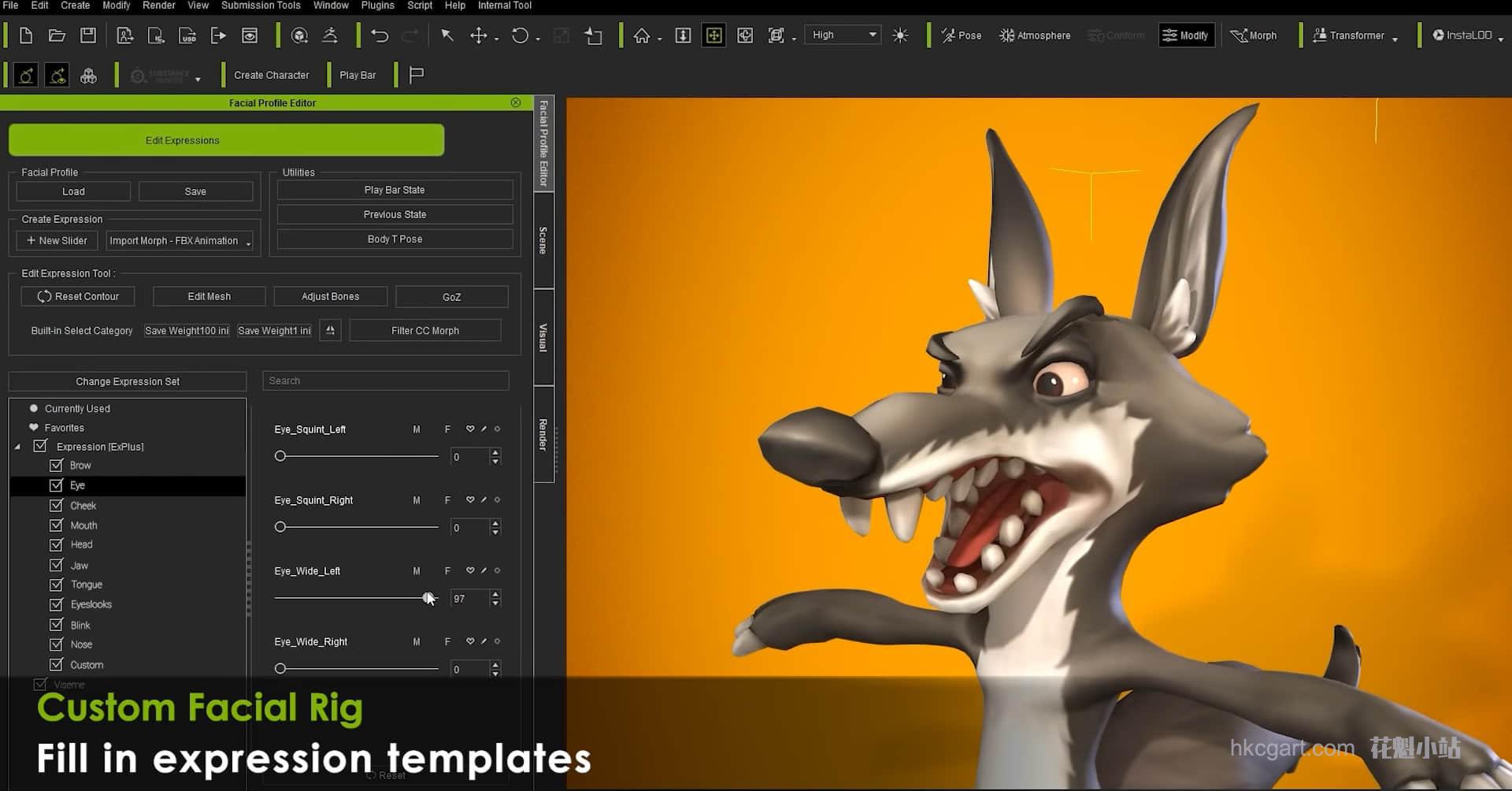Click the walking-figure motion icon
The image size is (1512, 791).
pyautogui.click(x=330, y=35)
